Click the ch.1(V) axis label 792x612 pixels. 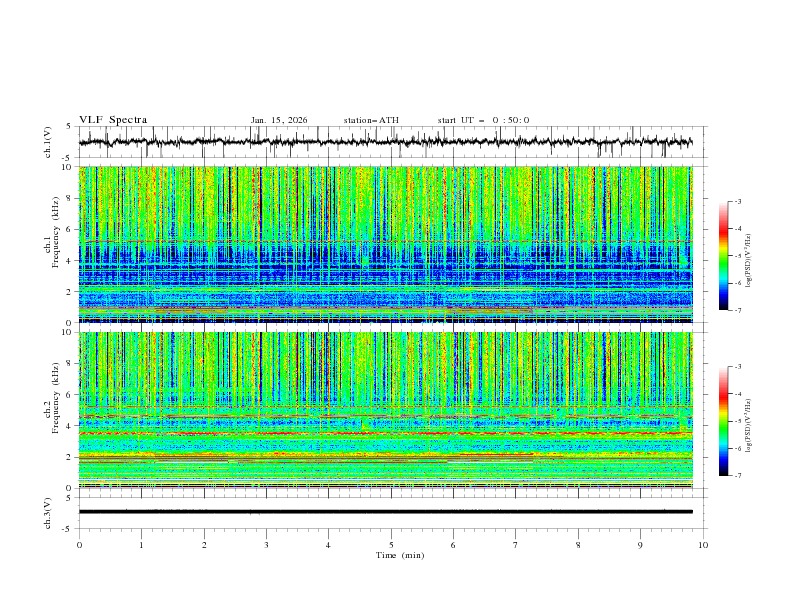pos(49,142)
